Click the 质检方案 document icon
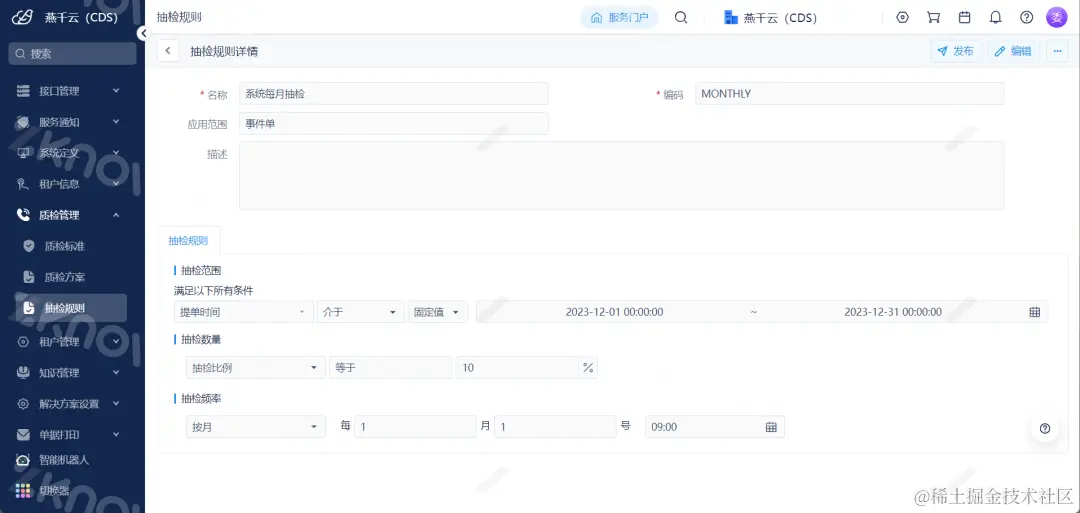Viewport: 1080px width, 513px height. click(29, 277)
